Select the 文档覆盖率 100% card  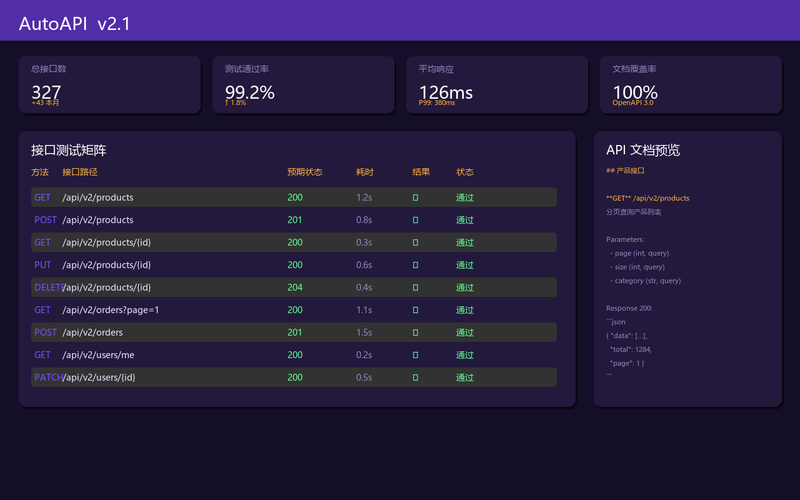click(691, 85)
